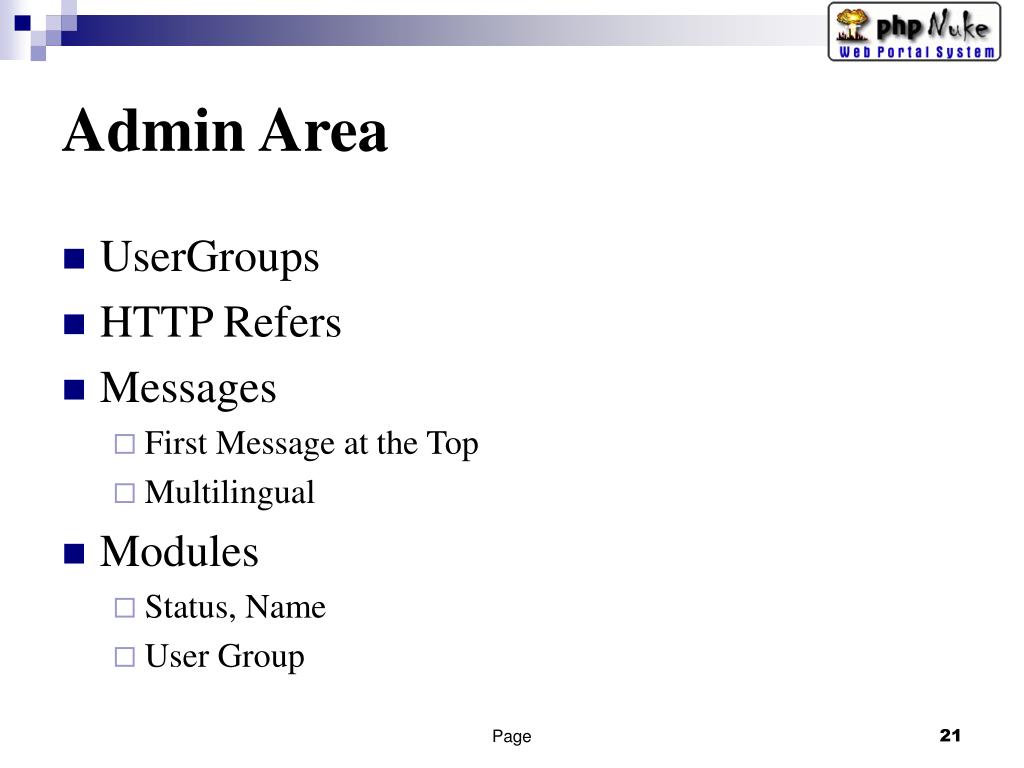Screen dimensions: 1024x768
Task: Click the Page footer label
Action: tap(511, 737)
